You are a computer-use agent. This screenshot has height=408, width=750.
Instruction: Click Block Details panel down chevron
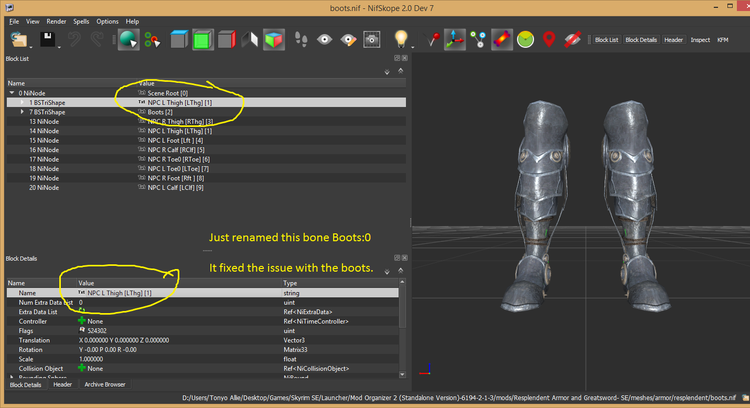[x=386, y=271]
